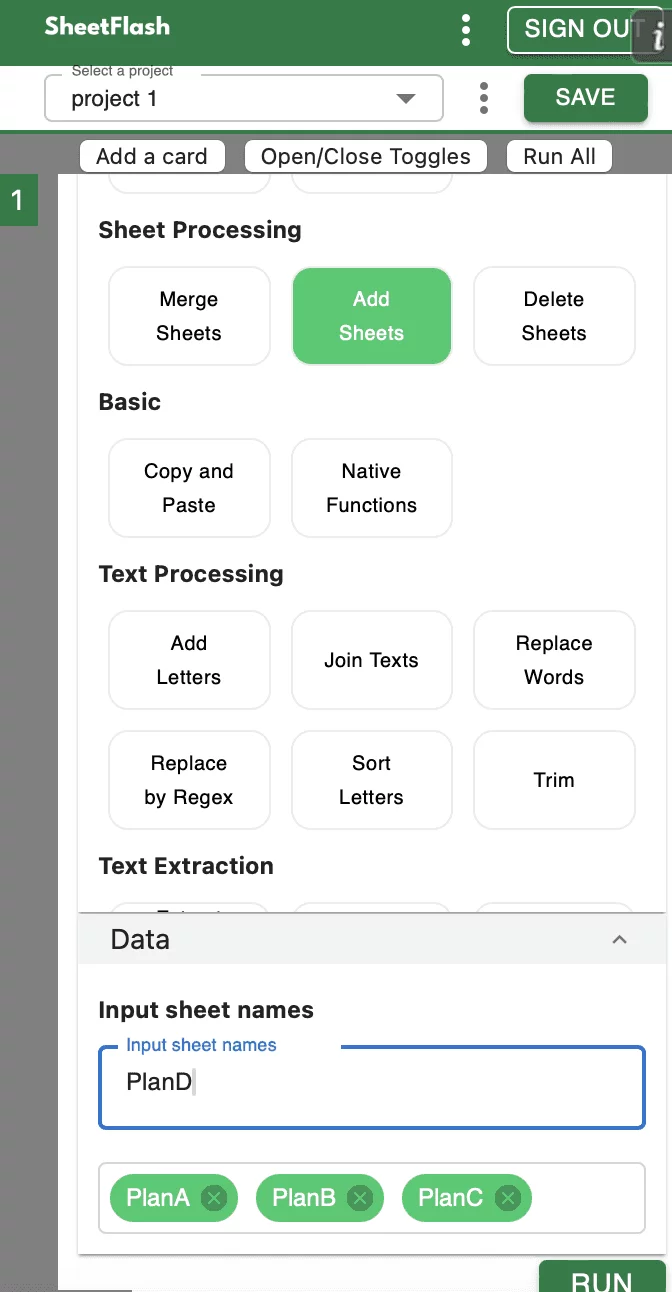Select card number 1 tab
Screen dimensions: 672x1292
pos(17,201)
